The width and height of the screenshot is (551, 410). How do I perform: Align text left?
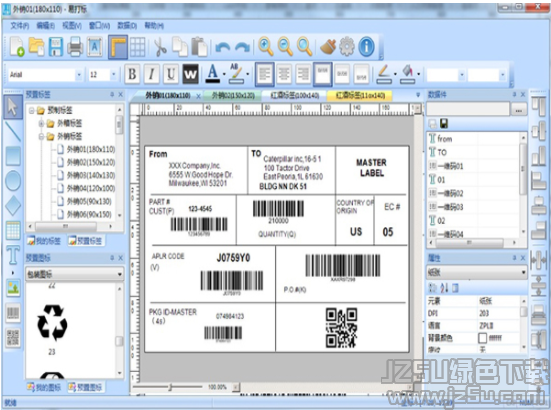coord(265,74)
